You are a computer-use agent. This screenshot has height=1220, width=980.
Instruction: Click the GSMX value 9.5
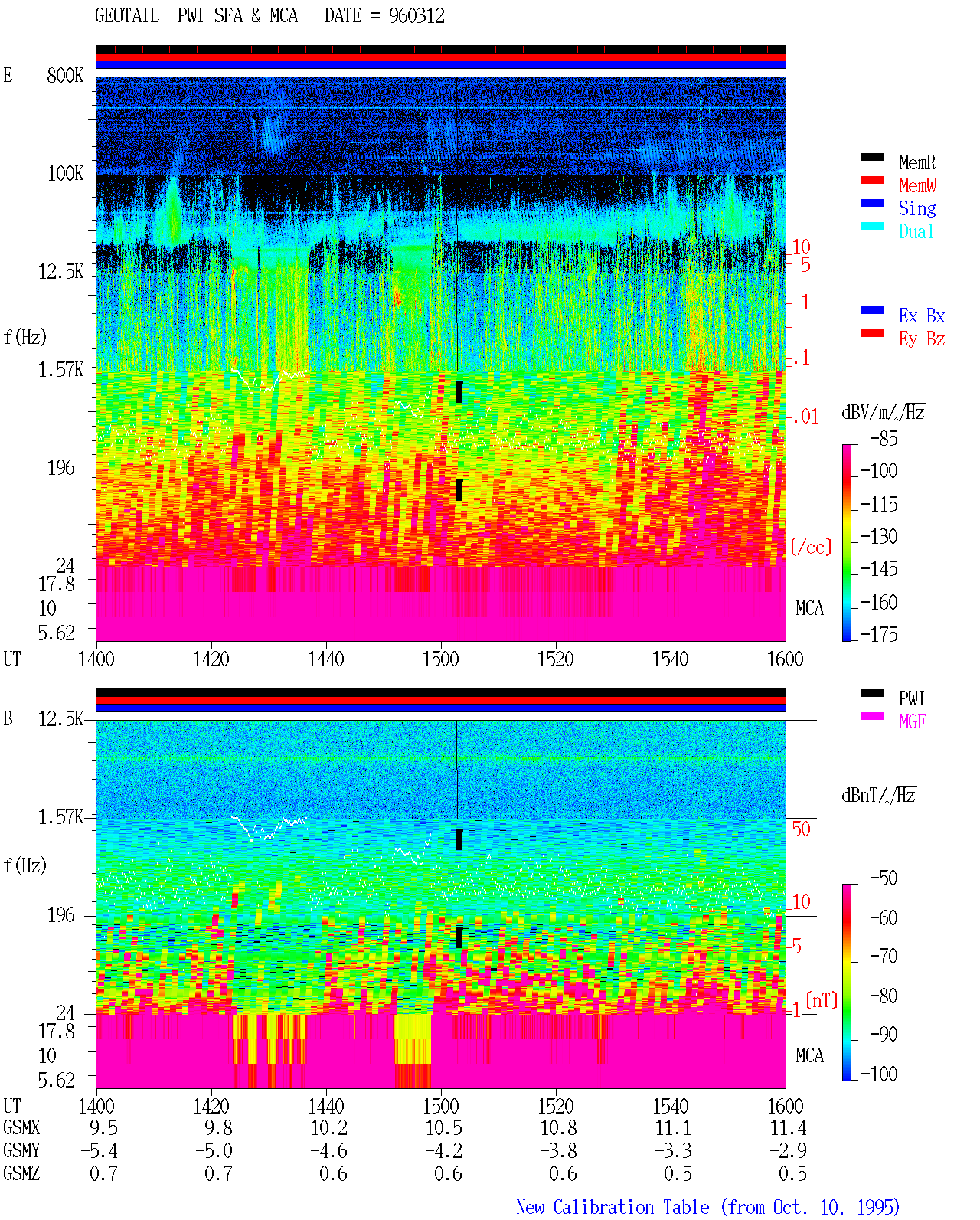click(103, 1128)
